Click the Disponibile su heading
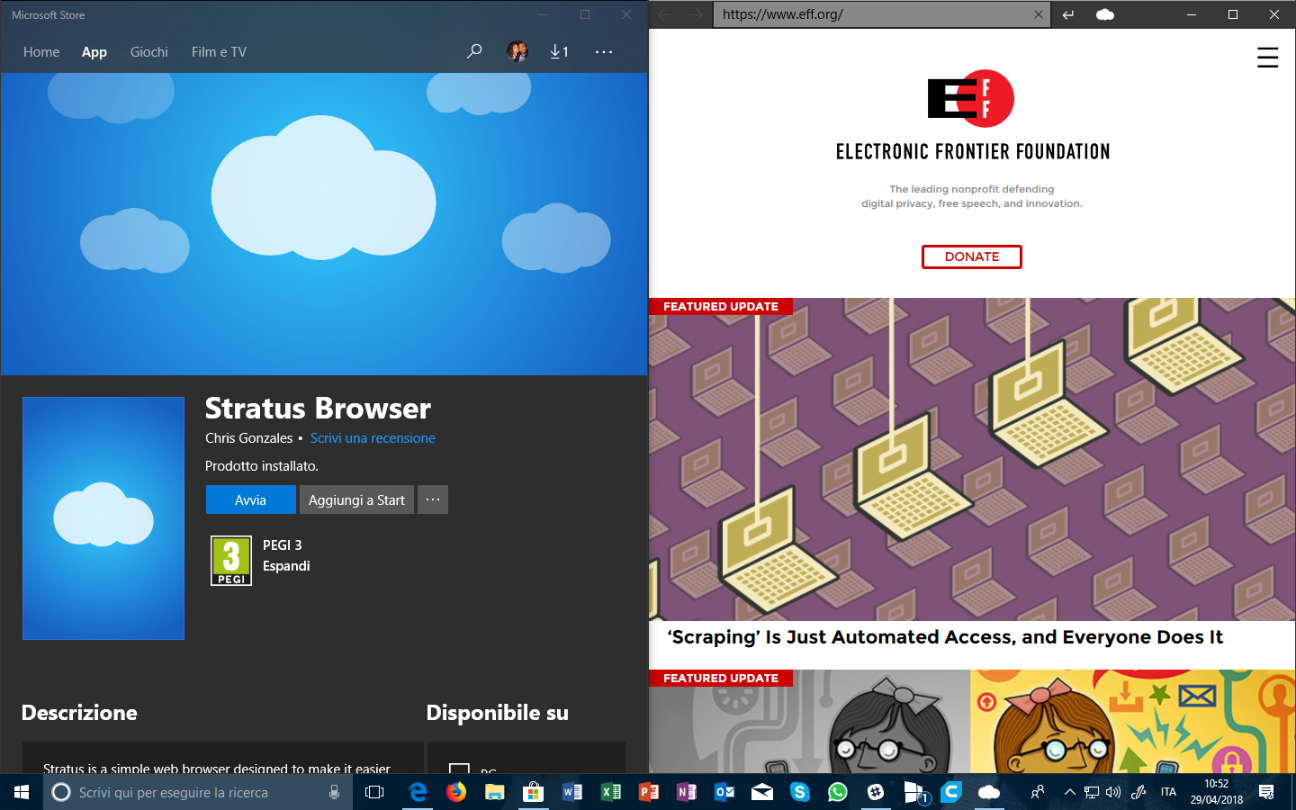The width and height of the screenshot is (1296, 810). [497, 713]
